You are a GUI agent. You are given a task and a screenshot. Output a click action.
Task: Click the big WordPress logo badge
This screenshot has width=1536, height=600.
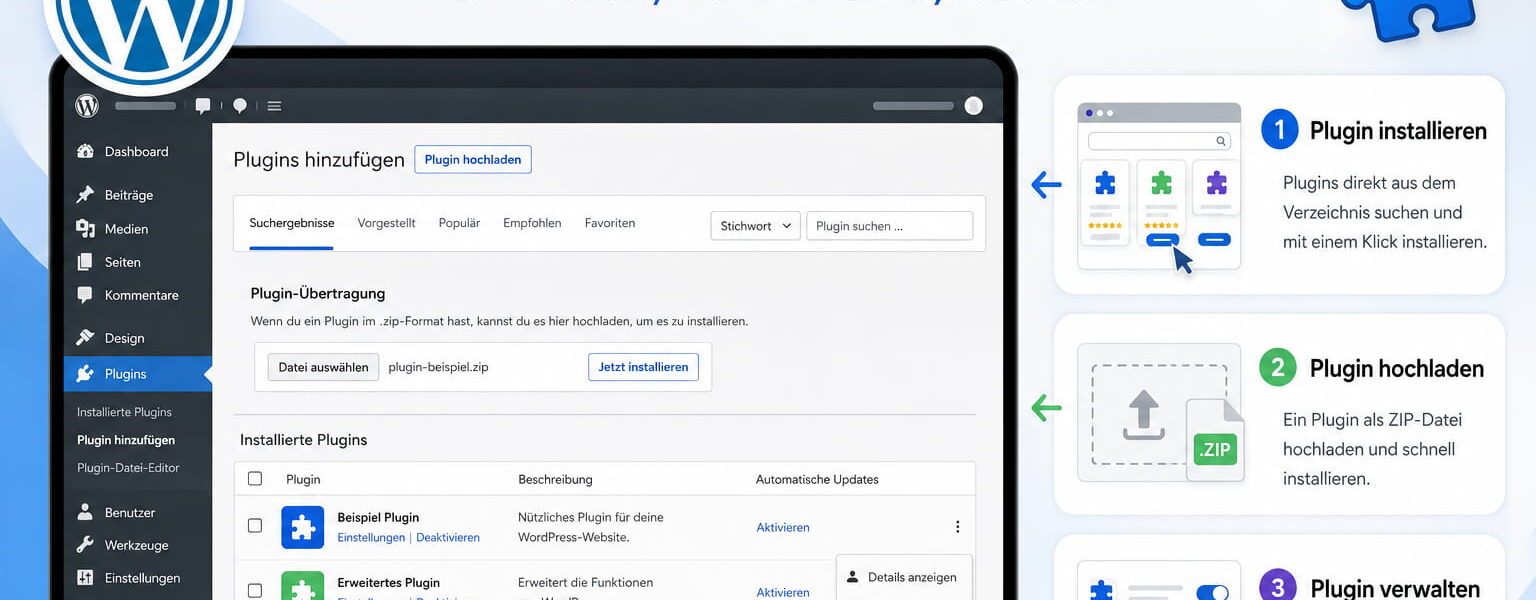click(x=145, y=40)
